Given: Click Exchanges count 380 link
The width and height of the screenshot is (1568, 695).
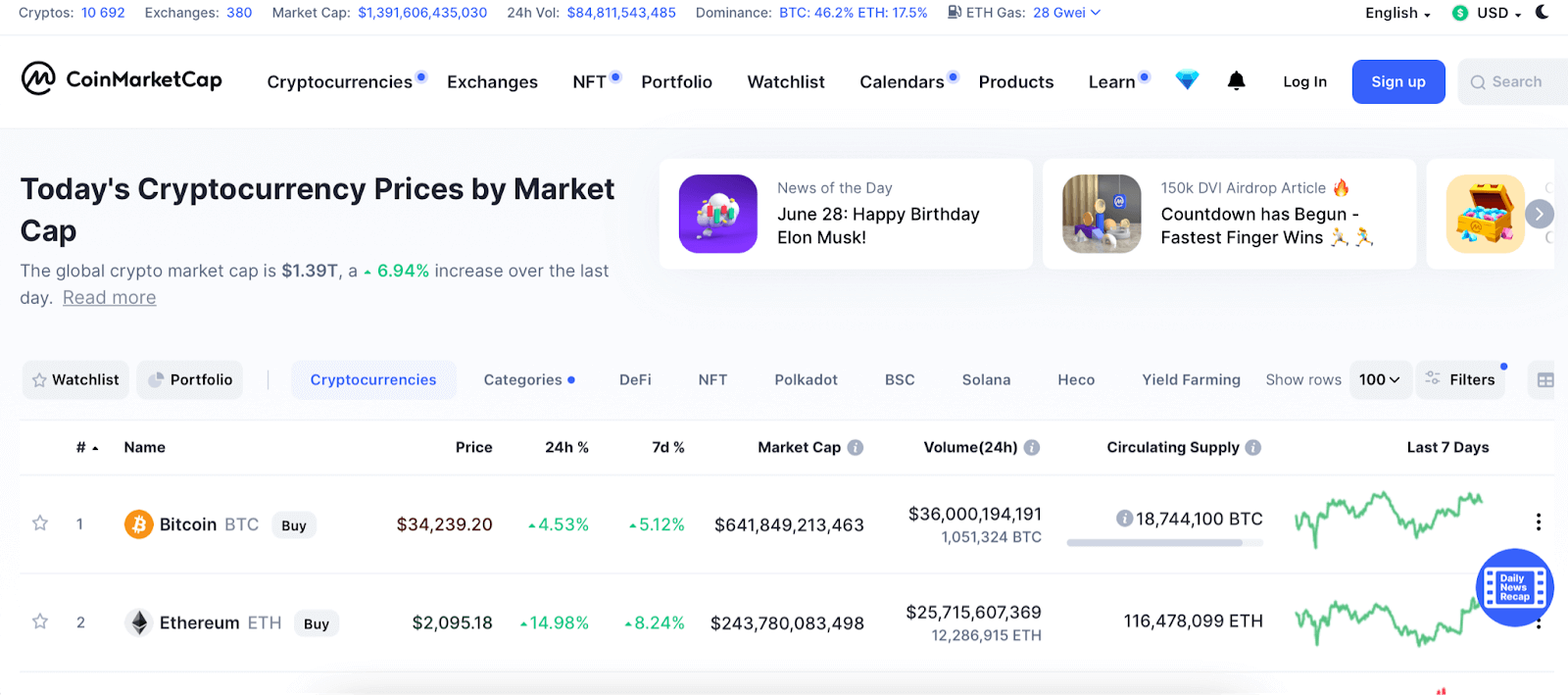Looking at the screenshot, I should click(239, 13).
